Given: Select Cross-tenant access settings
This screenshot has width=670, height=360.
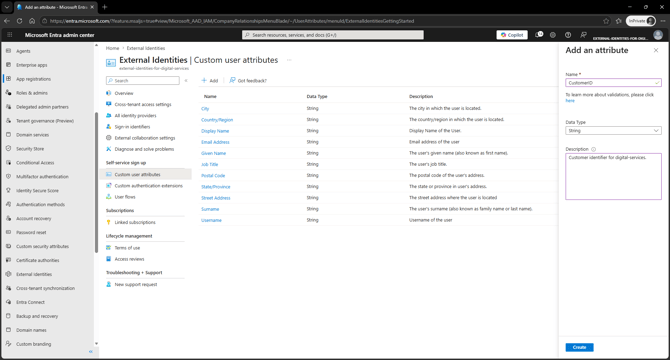Looking at the screenshot, I should [x=143, y=104].
